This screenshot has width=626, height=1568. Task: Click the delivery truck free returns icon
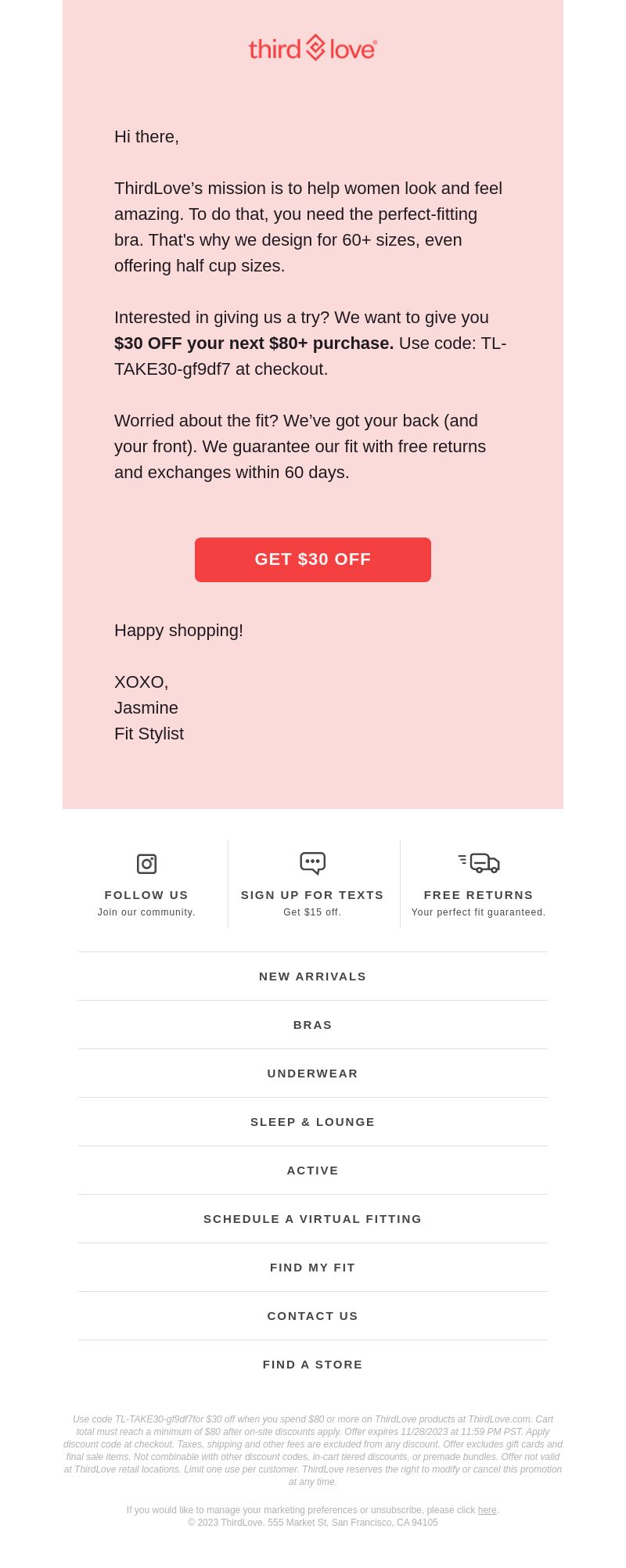[x=479, y=863]
